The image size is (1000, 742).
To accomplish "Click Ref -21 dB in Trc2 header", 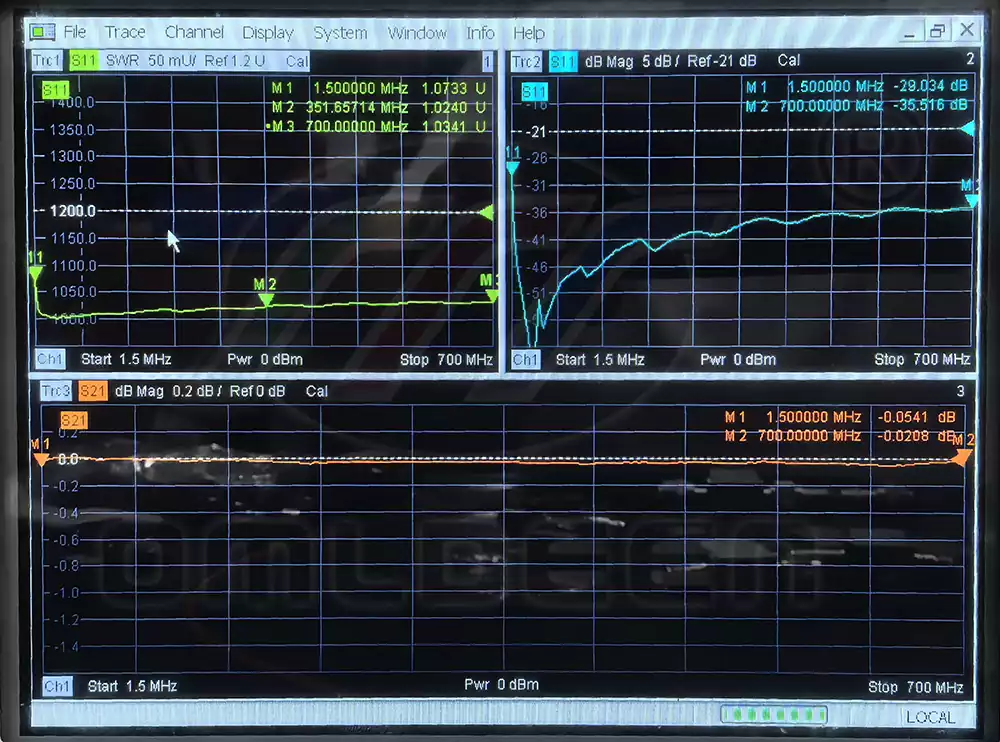I will point(722,61).
